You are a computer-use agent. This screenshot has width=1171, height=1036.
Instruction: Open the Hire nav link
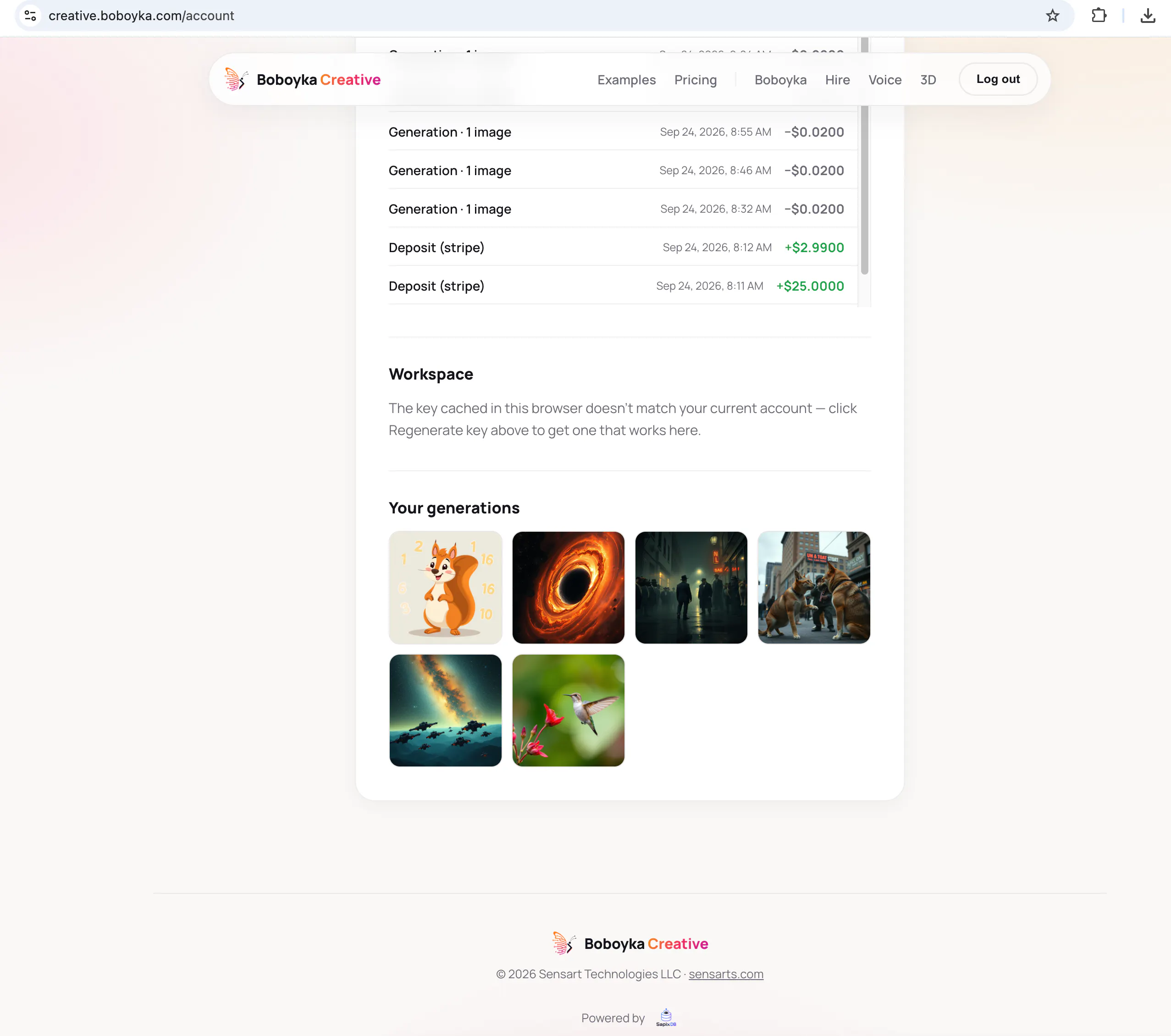837,80
